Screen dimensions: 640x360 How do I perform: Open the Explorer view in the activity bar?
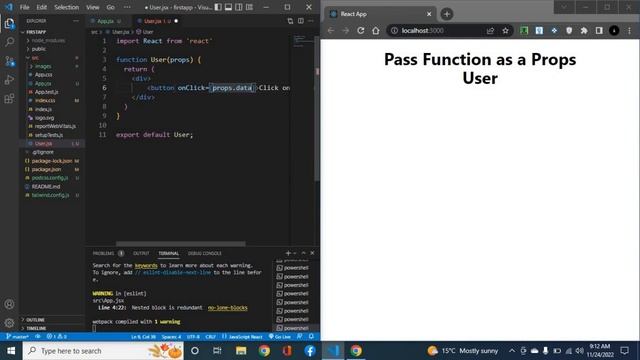pos(9,23)
